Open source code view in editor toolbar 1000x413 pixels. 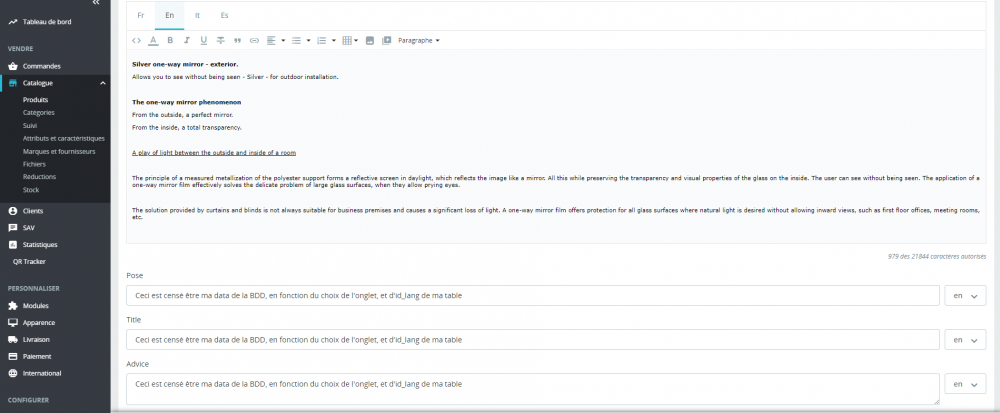point(136,40)
